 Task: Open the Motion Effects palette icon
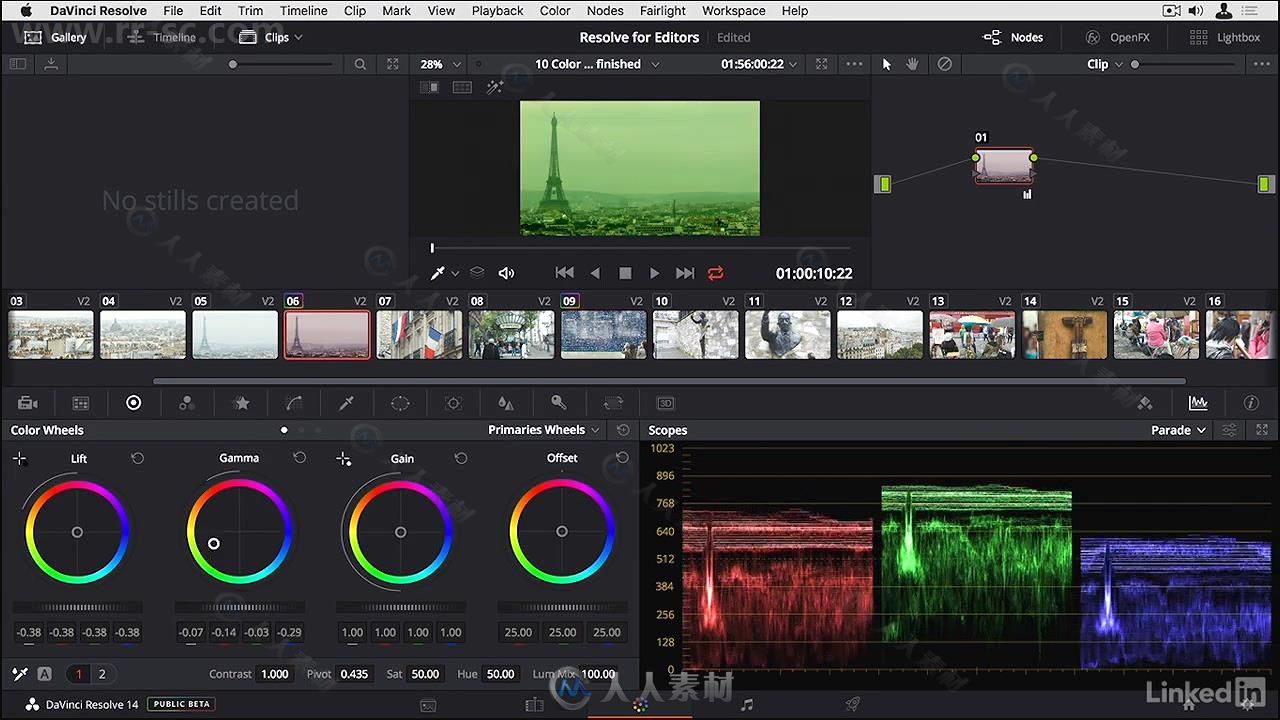click(241, 403)
